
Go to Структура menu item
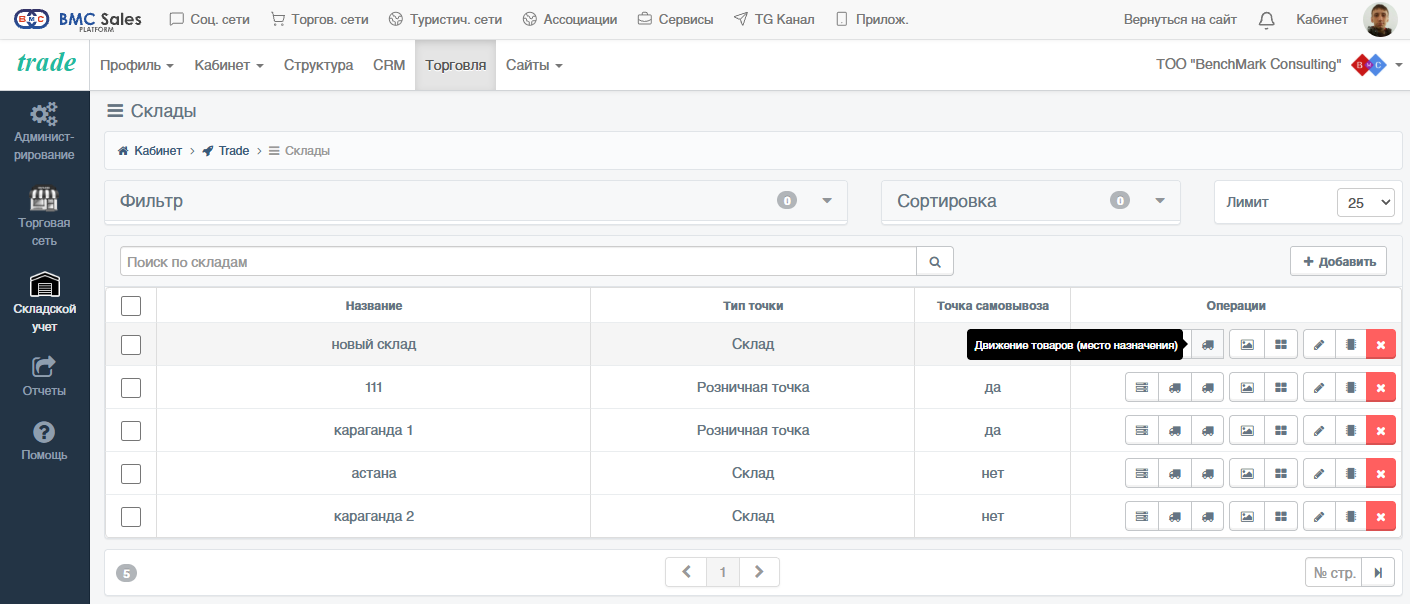318,65
